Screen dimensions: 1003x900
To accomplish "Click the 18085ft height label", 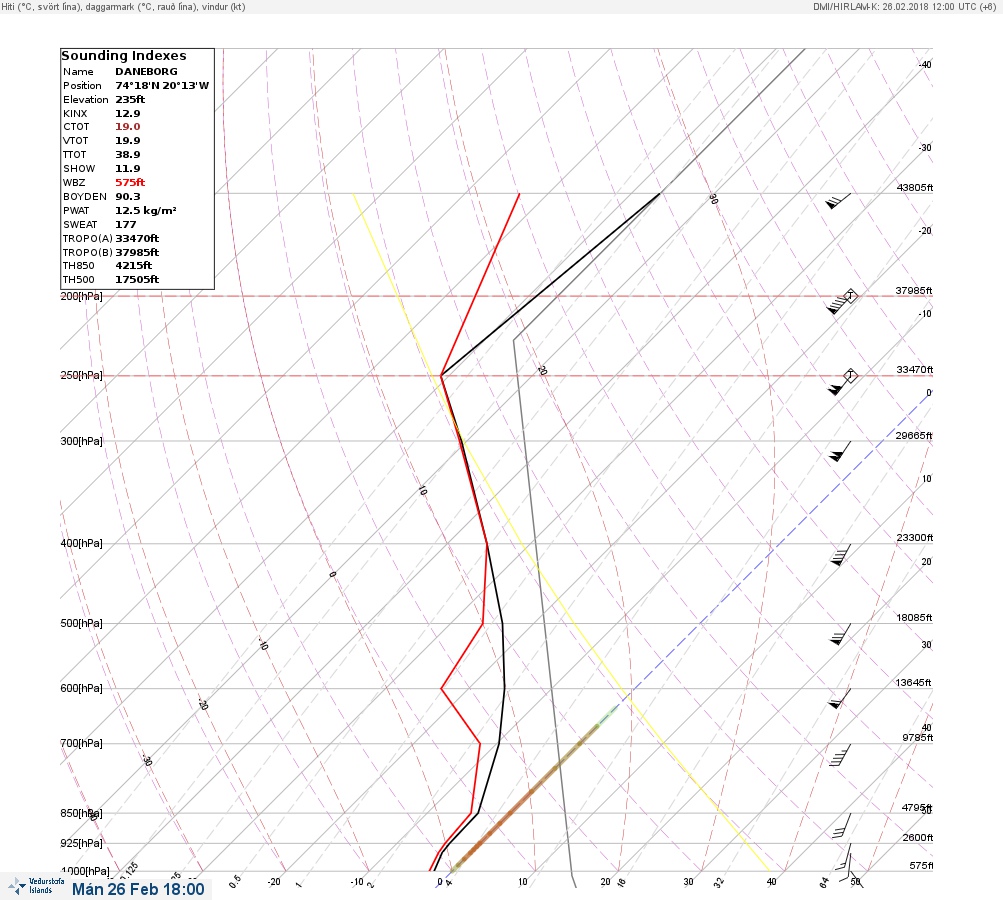I will 914,617.
